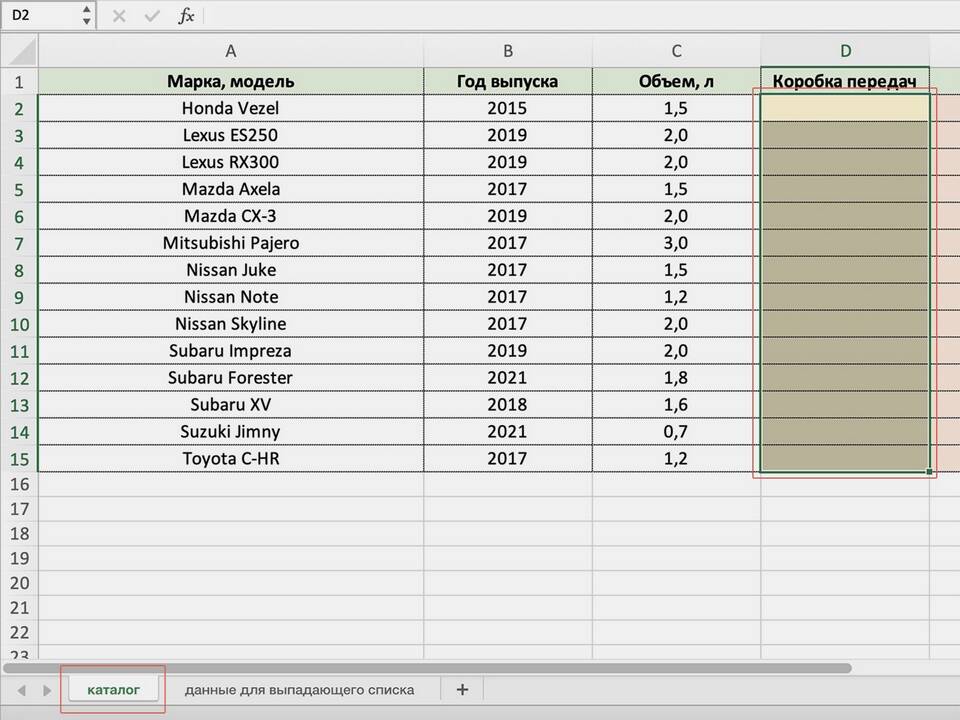Select the Коробка передач header cell
Screen dimensions: 960x720
(845, 81)
